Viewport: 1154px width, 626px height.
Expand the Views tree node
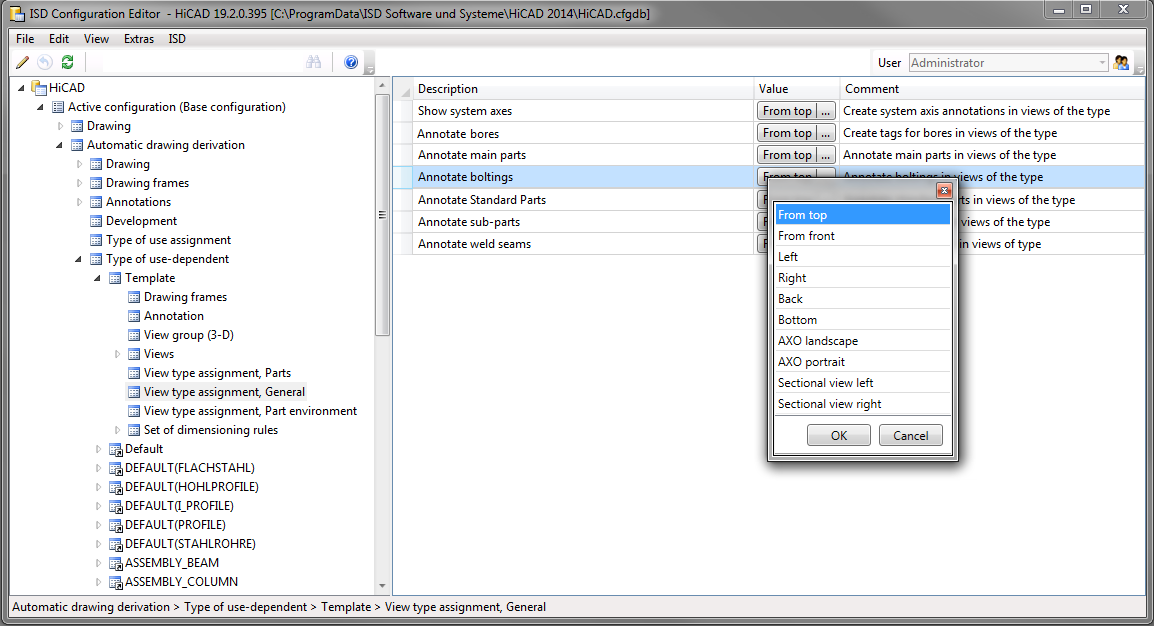[117, 354]
